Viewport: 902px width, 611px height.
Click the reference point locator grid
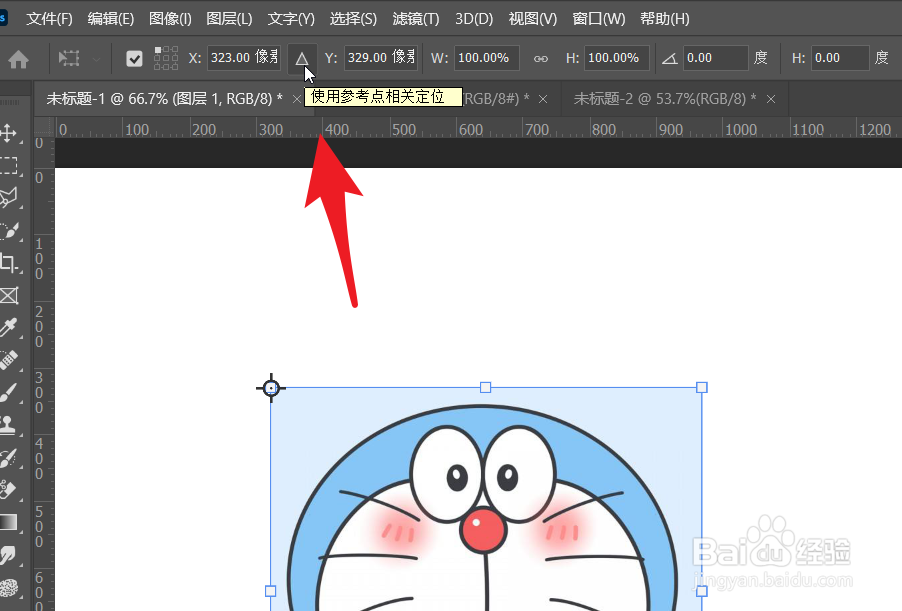point(166,58)
